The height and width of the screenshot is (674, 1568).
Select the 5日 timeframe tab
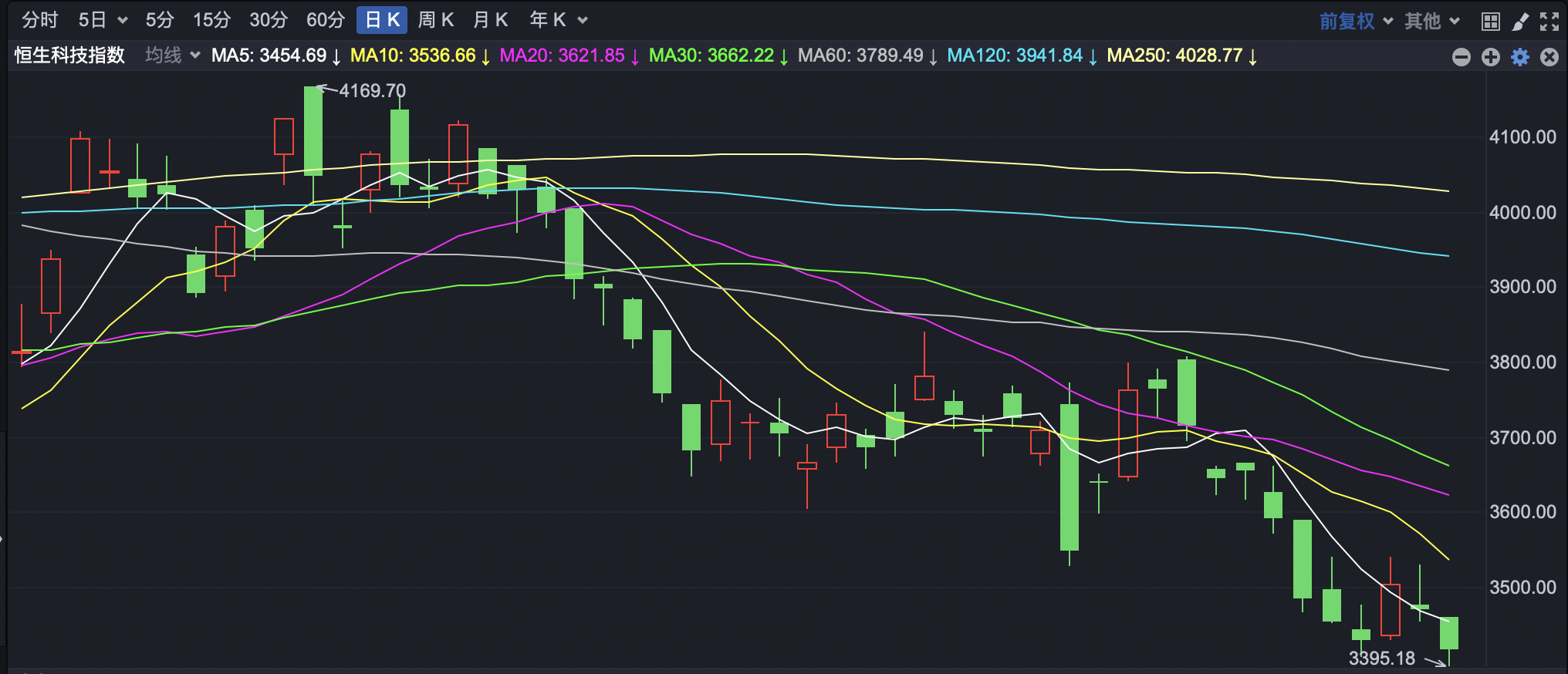click(93, 20)
